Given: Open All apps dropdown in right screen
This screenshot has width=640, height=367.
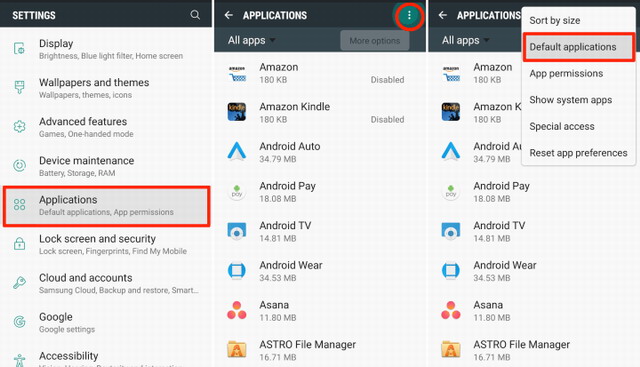Looking at the screenshot, I should coord(465,40).
